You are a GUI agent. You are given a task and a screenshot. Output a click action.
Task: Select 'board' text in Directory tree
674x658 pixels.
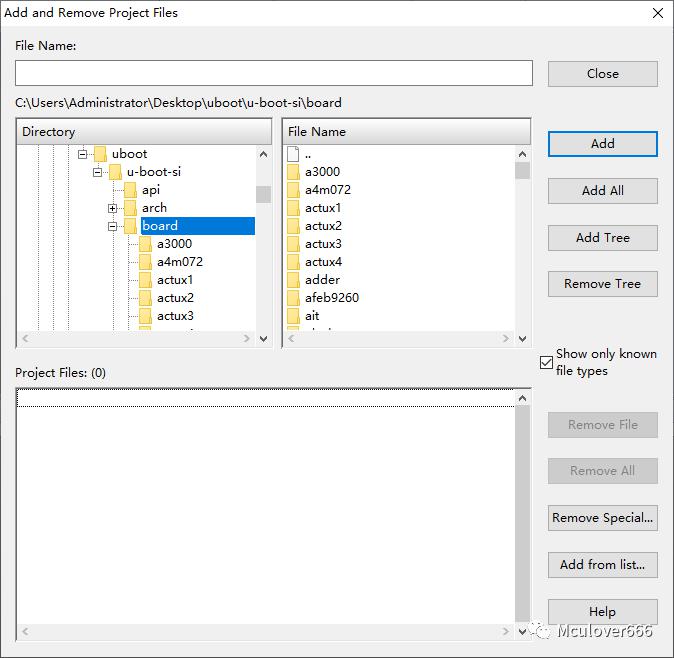point(159,226)
